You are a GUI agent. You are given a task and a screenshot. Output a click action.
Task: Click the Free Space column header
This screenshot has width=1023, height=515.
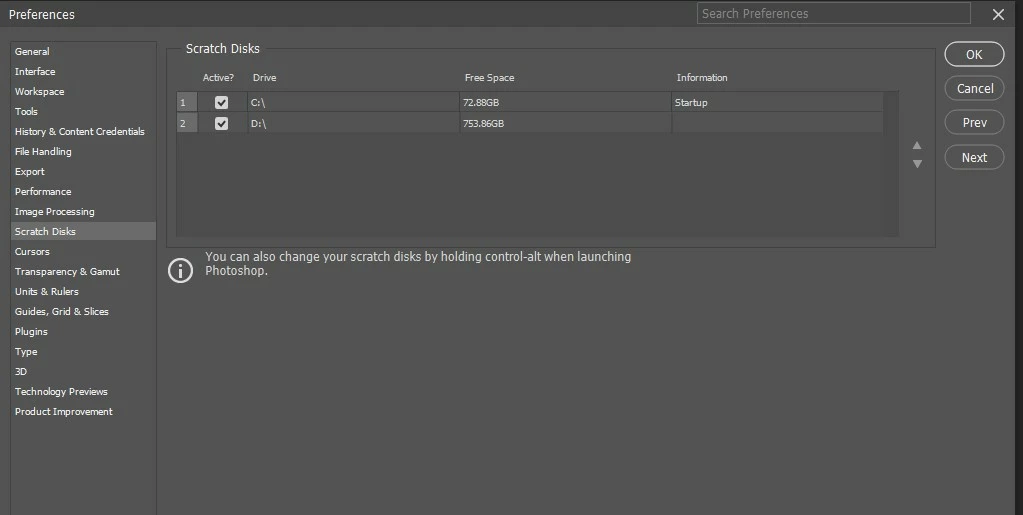tap(489, 78)
